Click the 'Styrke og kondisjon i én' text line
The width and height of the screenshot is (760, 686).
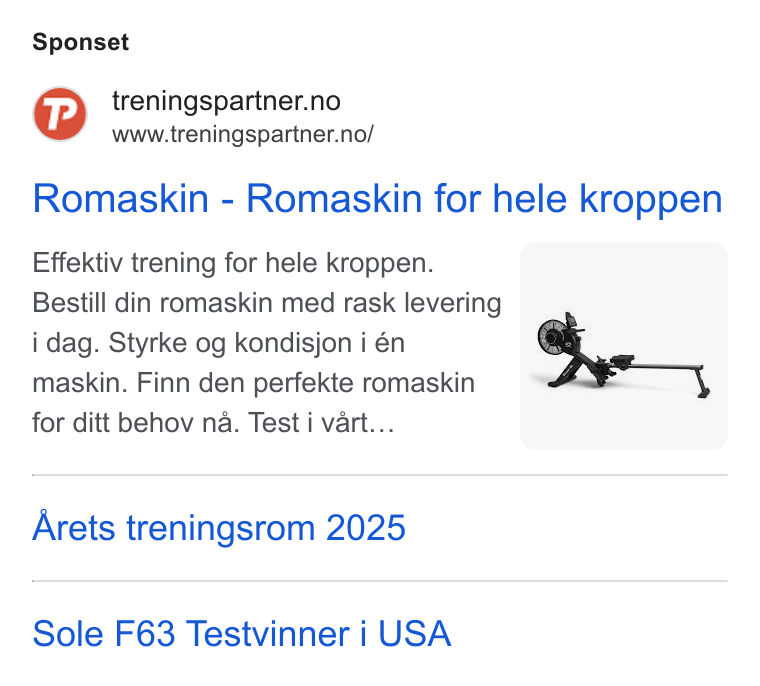(256, 343)
